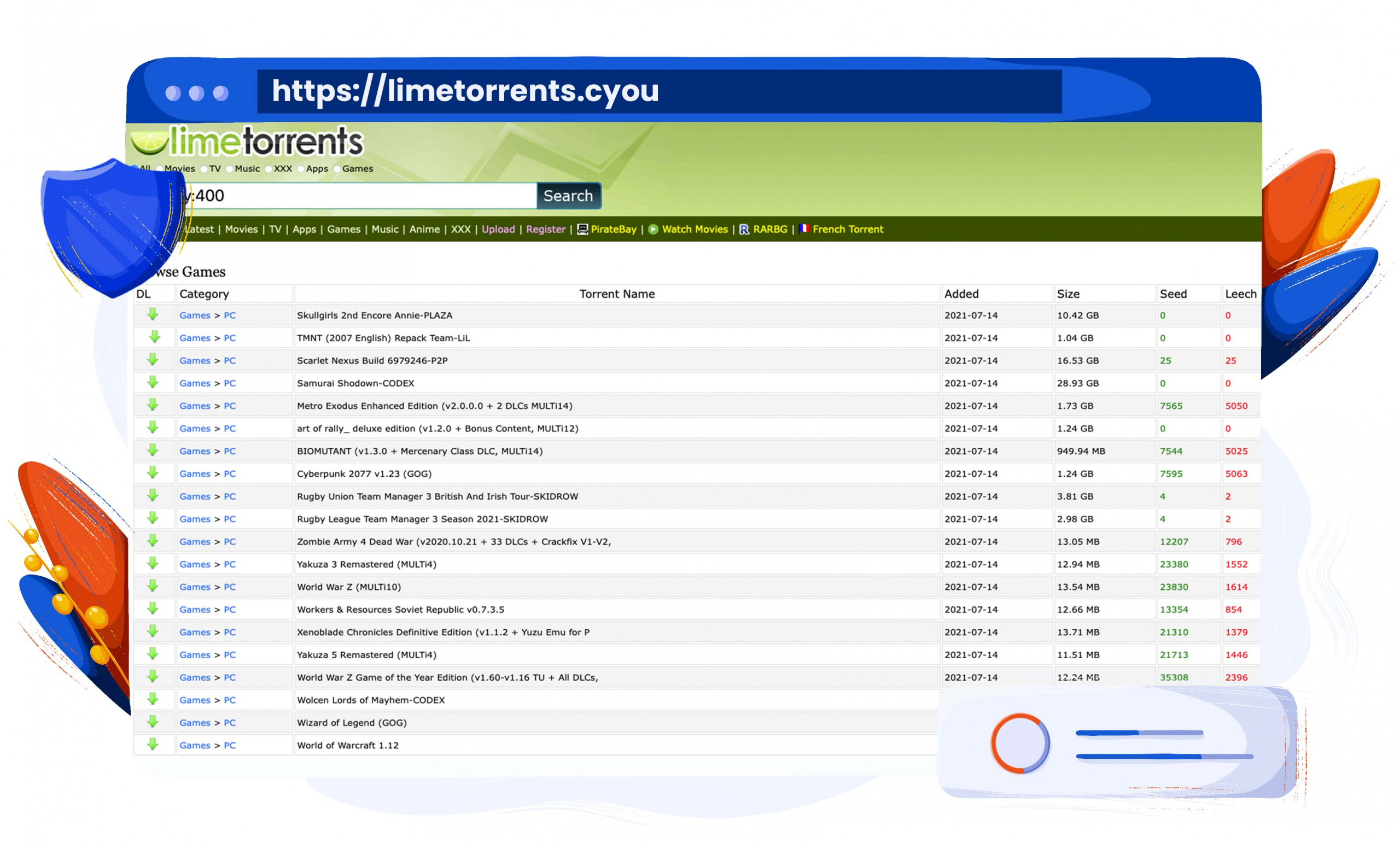Click the limetorrents.cyou address bar
1400x843 pixels.
(659, 91)
